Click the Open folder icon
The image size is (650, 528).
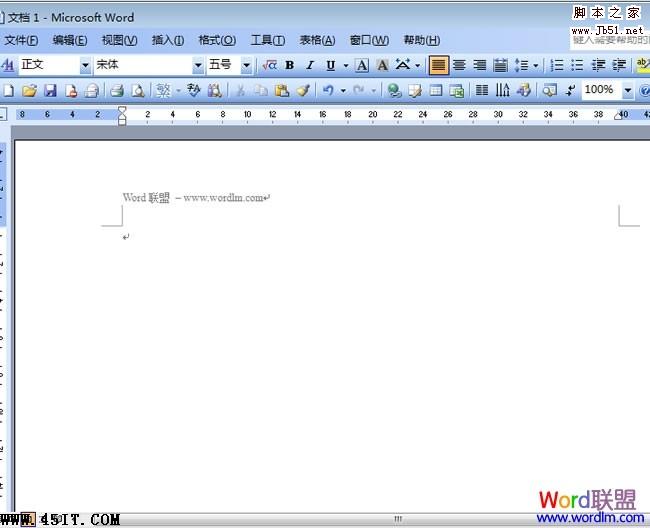[x=29, y=90]
